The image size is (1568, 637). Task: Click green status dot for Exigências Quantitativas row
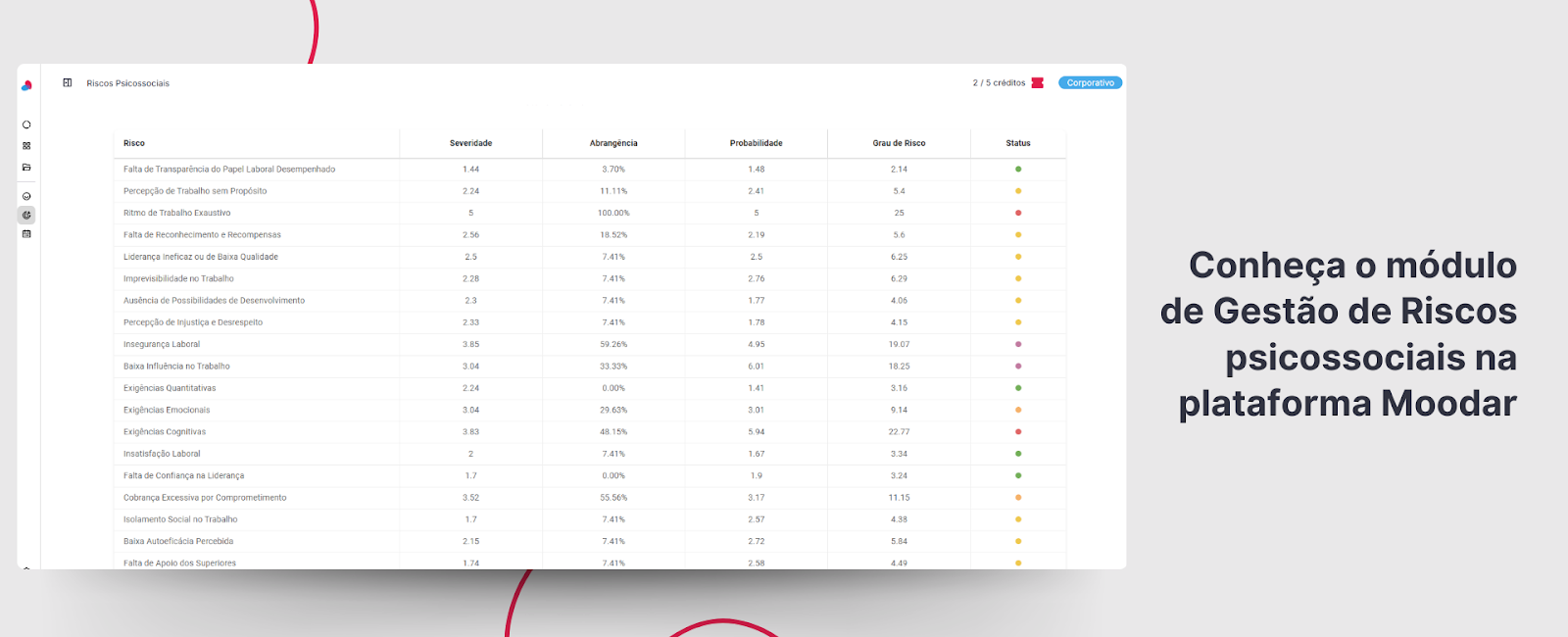click(1018, 388)
